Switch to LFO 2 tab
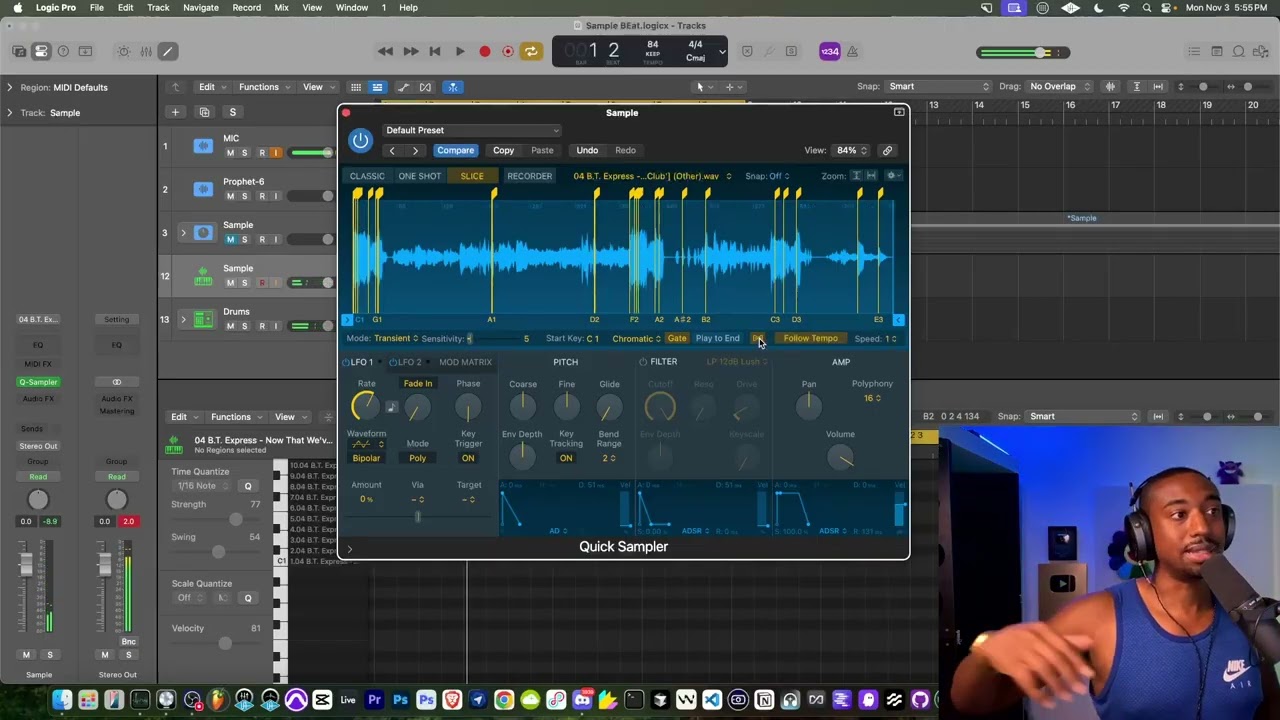Image resolution: width=1280 pixels, height=720 pixels. click(408, 362)
